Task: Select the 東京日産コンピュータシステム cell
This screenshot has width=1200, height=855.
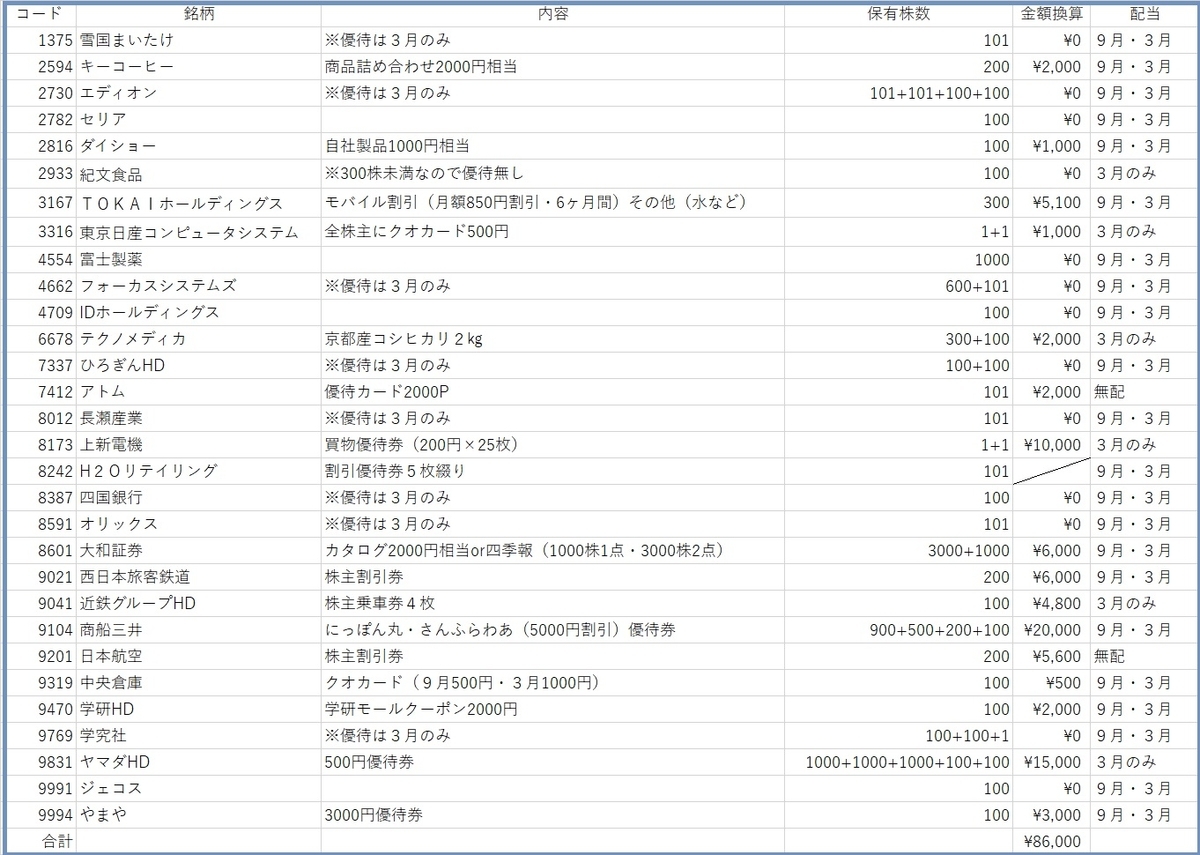Action: click(199, 232)
